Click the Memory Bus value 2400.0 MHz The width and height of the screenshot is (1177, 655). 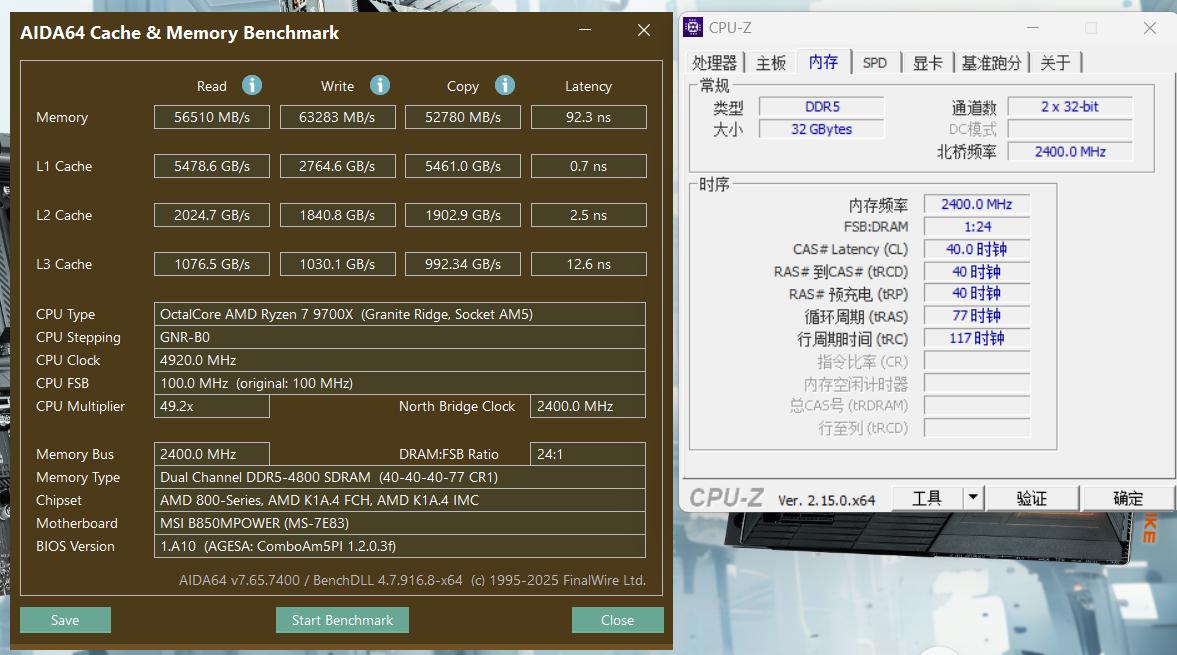212,454
